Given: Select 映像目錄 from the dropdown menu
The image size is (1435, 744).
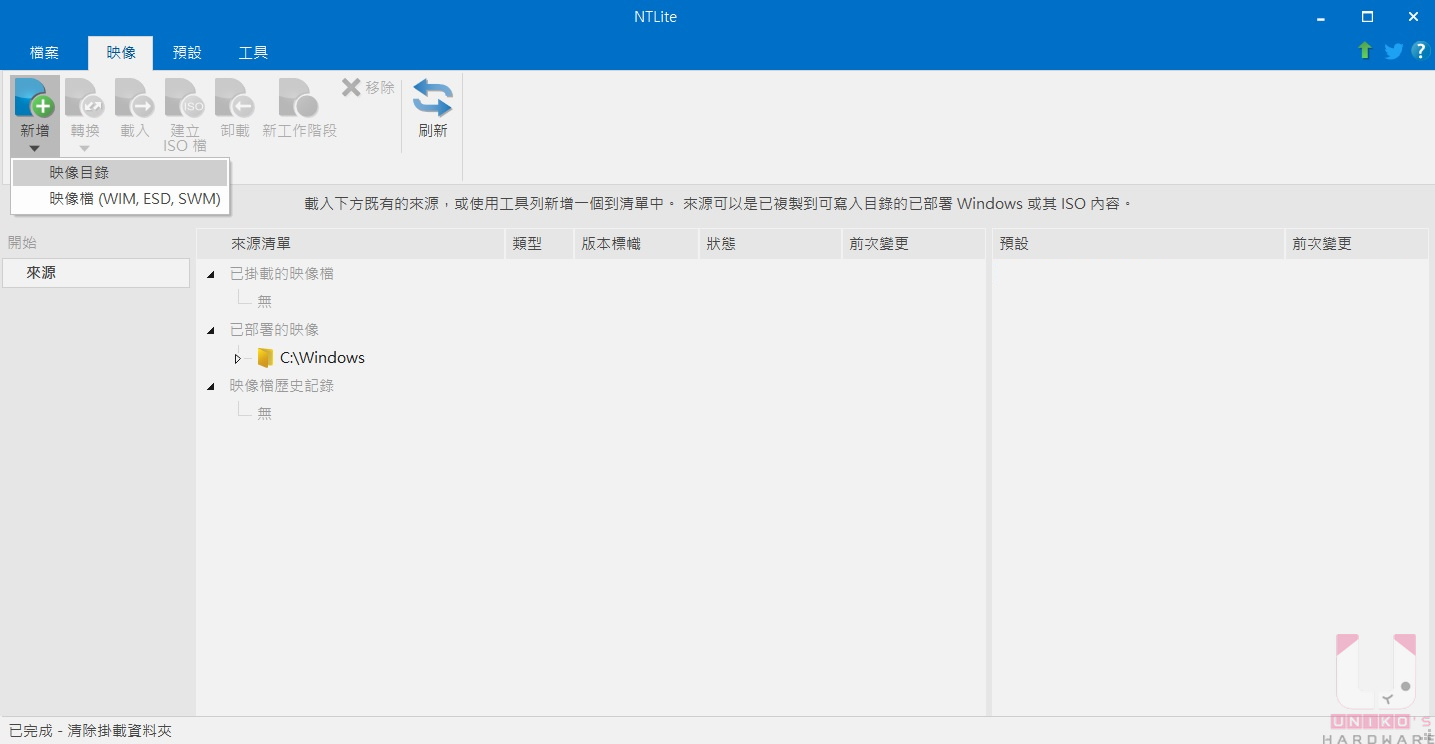Looking at the screenshot, I should (120, 173).
